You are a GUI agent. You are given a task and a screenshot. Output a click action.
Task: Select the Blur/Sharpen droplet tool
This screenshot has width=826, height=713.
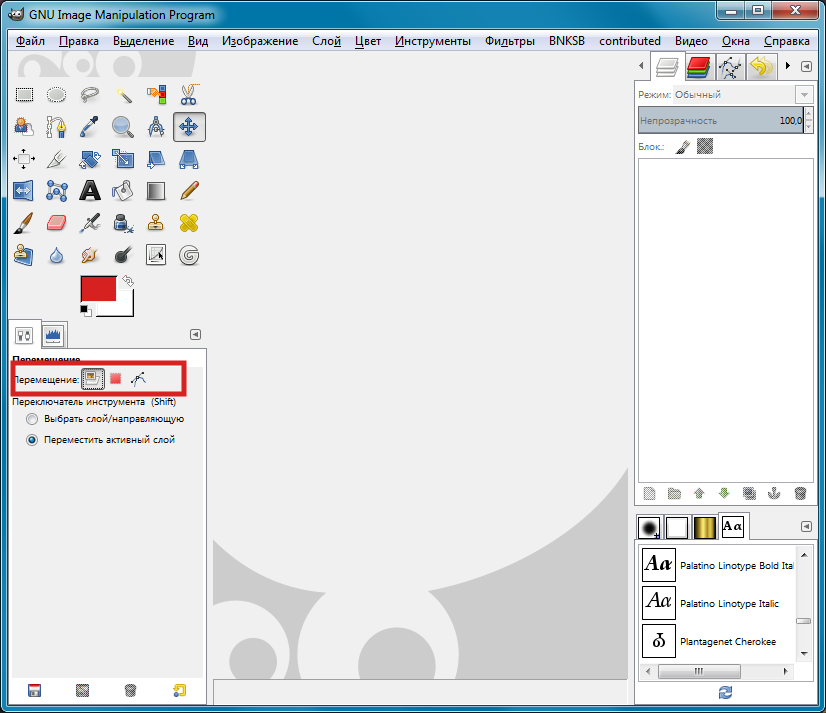tap(56, 256)
